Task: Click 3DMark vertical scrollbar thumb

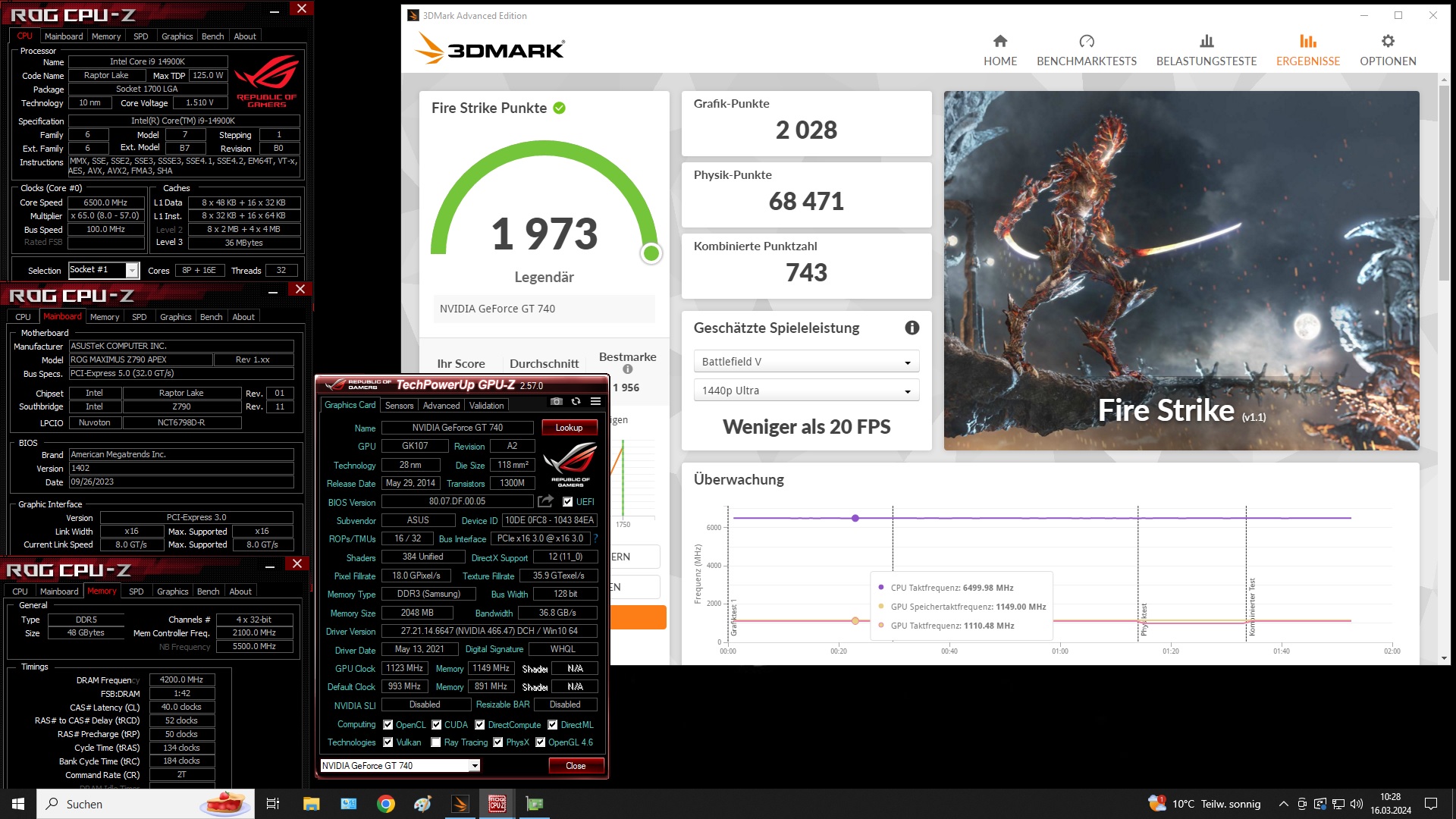Action: coord(1443,182)
